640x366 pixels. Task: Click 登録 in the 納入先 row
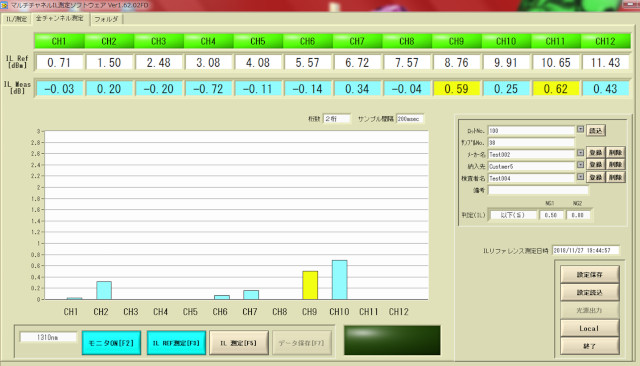coord(596,164)
